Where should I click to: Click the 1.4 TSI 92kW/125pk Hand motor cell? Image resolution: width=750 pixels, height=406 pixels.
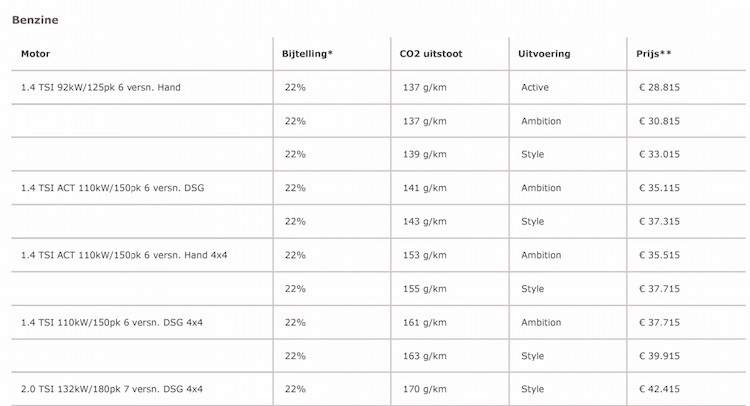point(100,88)
